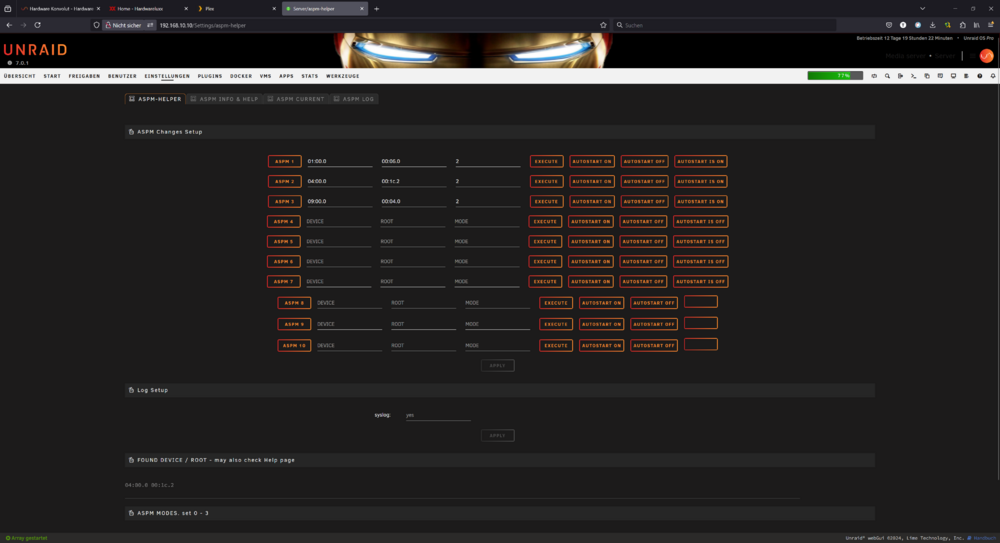Screen dimensions: 1000x543
Task: Turn AUTOSTART OFF for ASPM 7
Action: click(x=643, y=281)
